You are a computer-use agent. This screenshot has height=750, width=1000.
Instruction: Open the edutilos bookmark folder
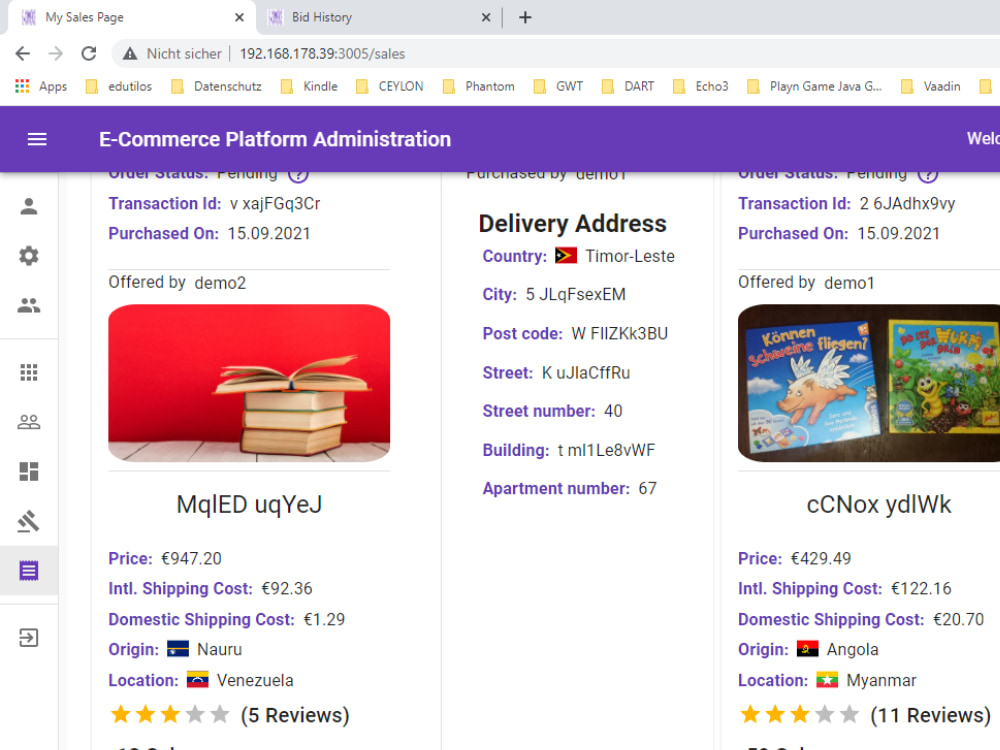pyautogui.click(x=119, y=86)
